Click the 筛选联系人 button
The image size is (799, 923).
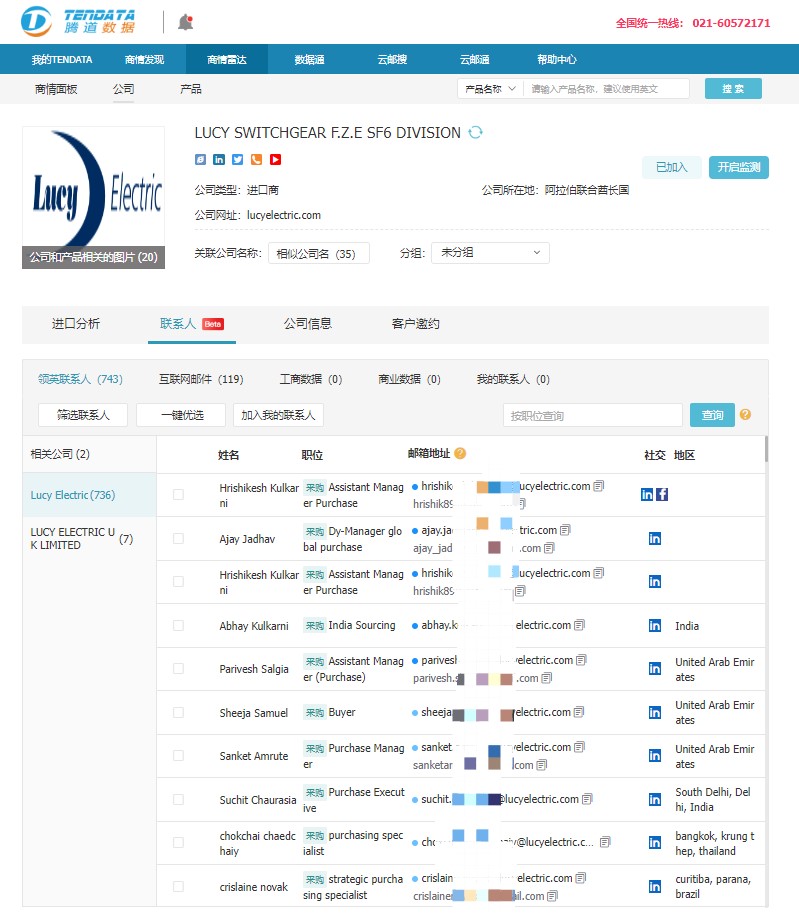pyautogui.click(x=83, y=415)
